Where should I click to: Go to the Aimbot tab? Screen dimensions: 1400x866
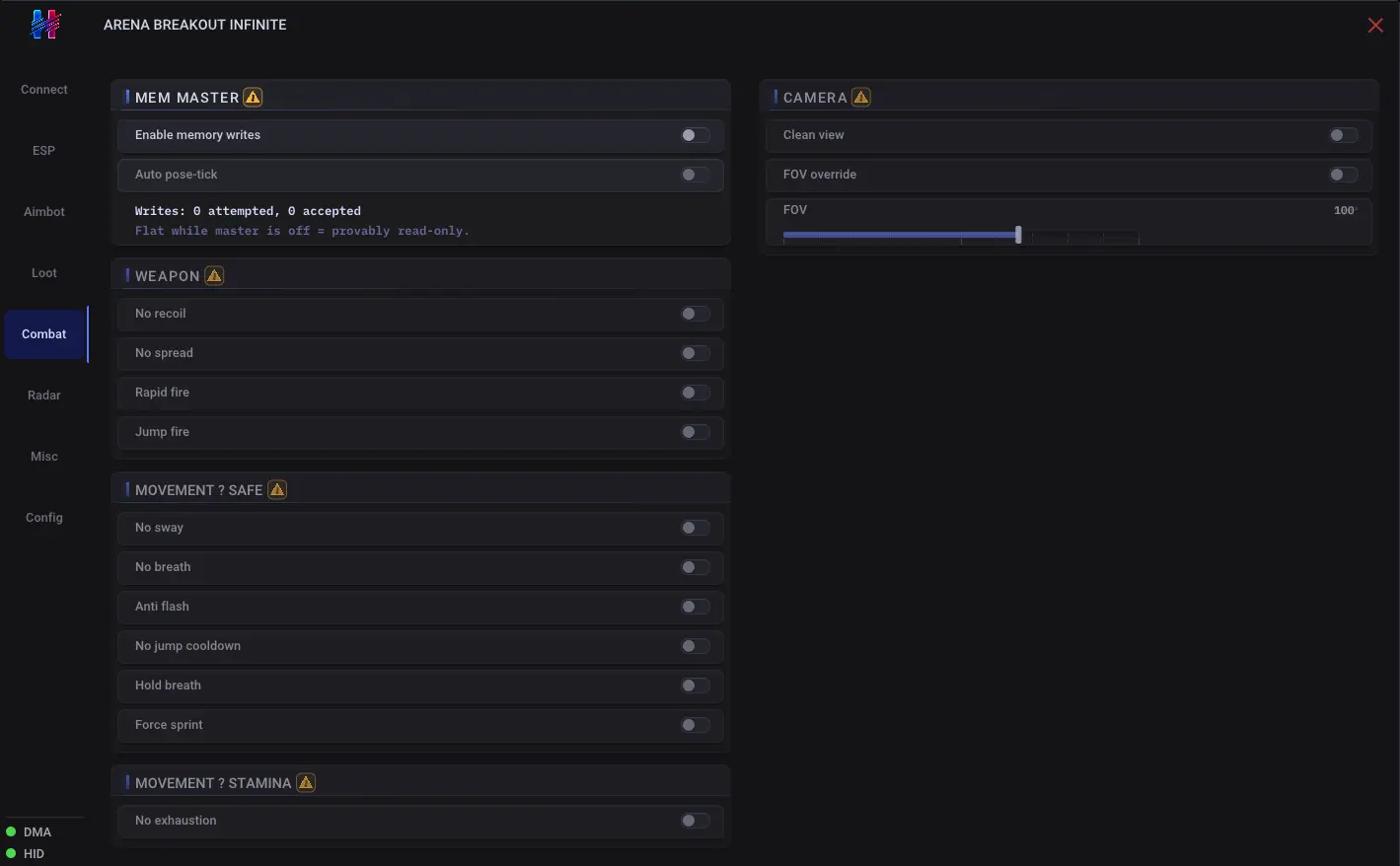pos(44,212)
